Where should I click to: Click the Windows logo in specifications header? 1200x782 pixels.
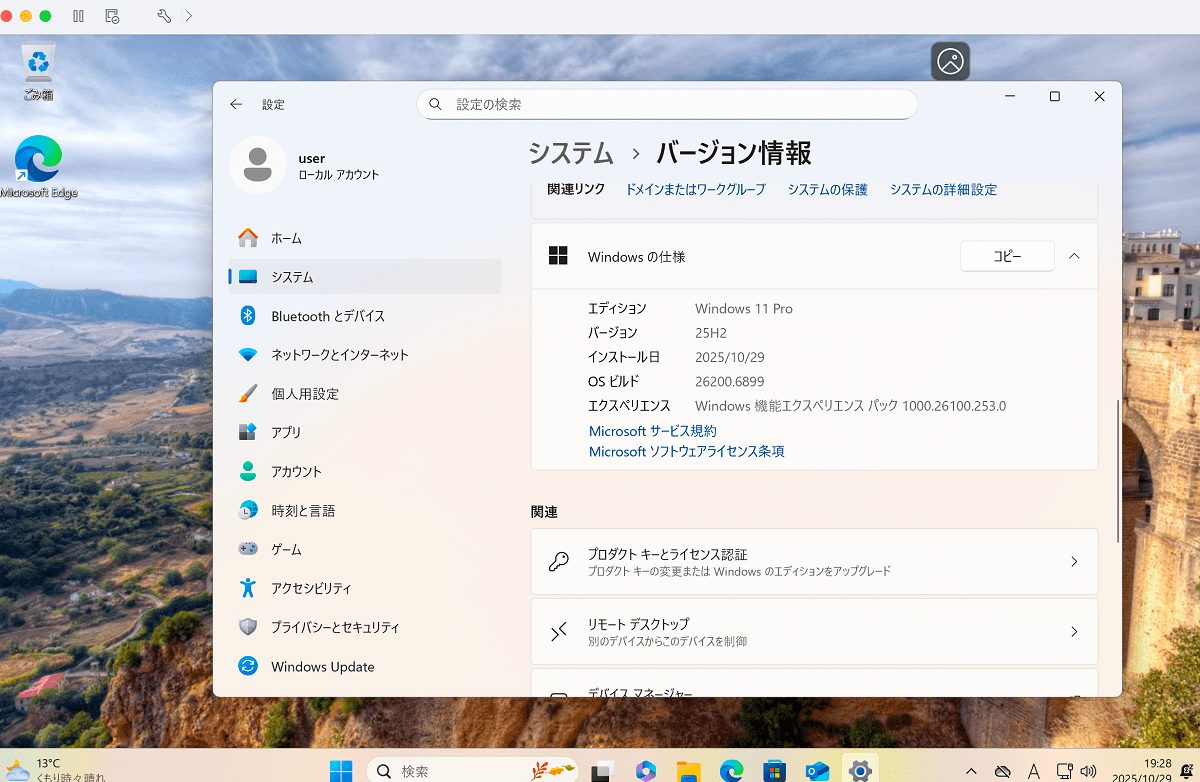[558, 256]
